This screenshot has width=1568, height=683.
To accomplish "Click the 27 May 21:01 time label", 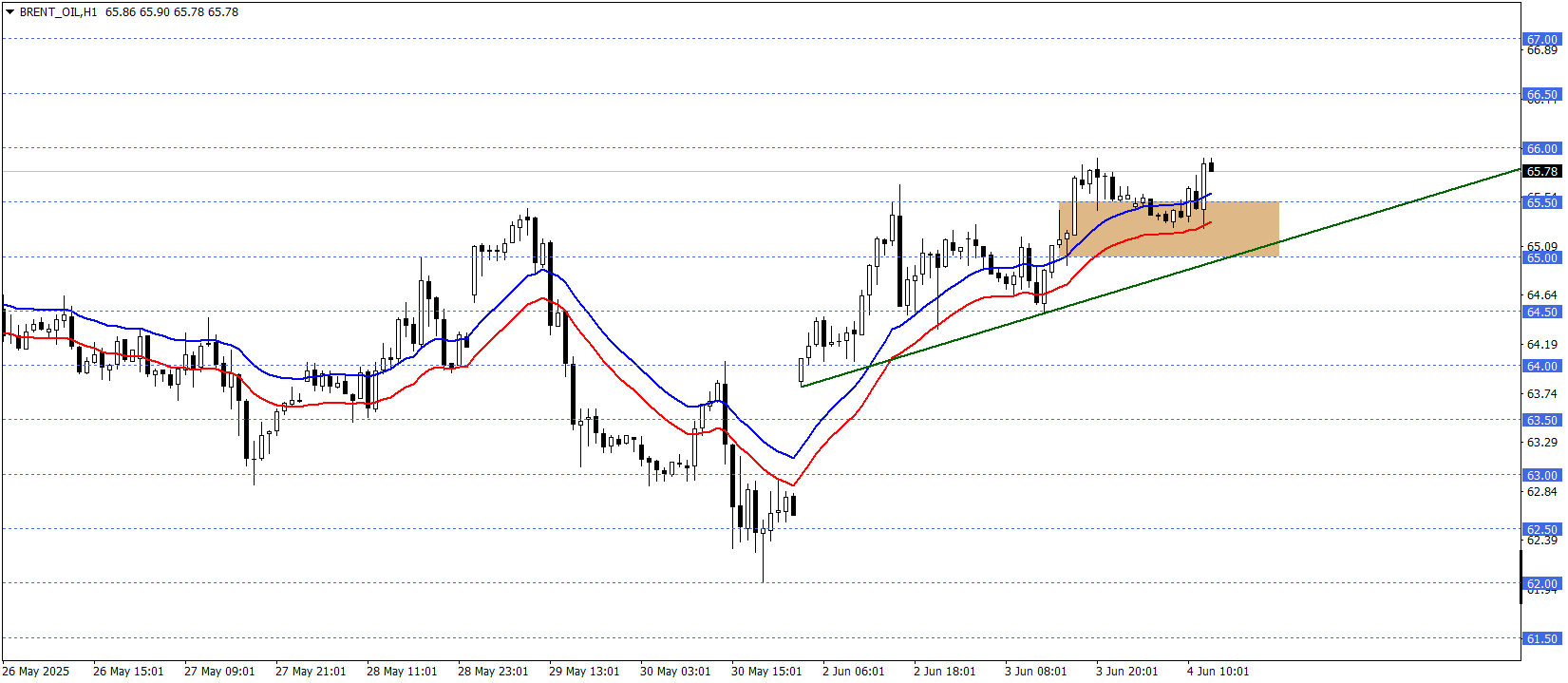I will click(x=311, y=671).
